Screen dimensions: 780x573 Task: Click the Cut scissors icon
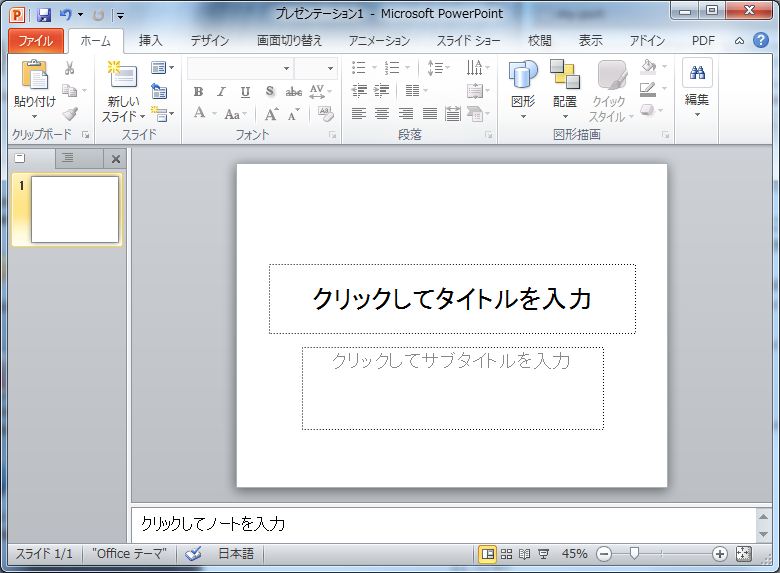pyautogui.click(x=70, y=68)
